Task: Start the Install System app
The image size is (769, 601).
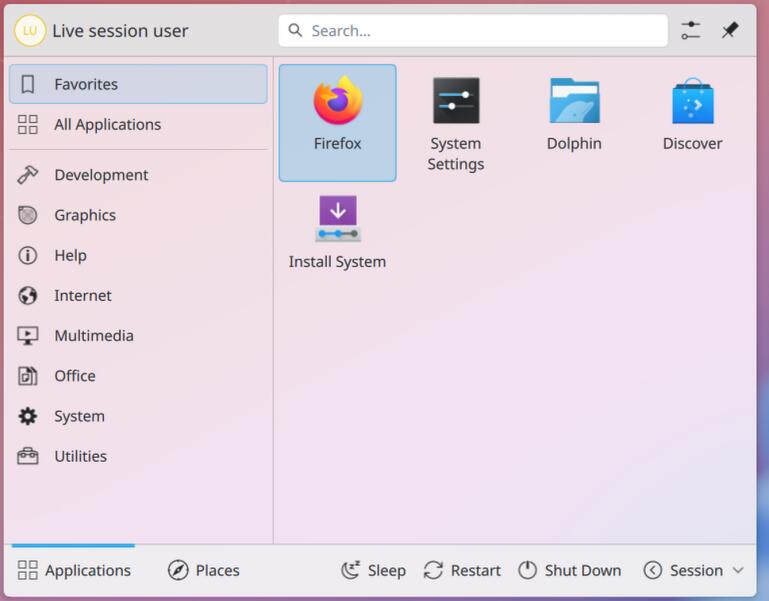Action: (x=337, y=233)
